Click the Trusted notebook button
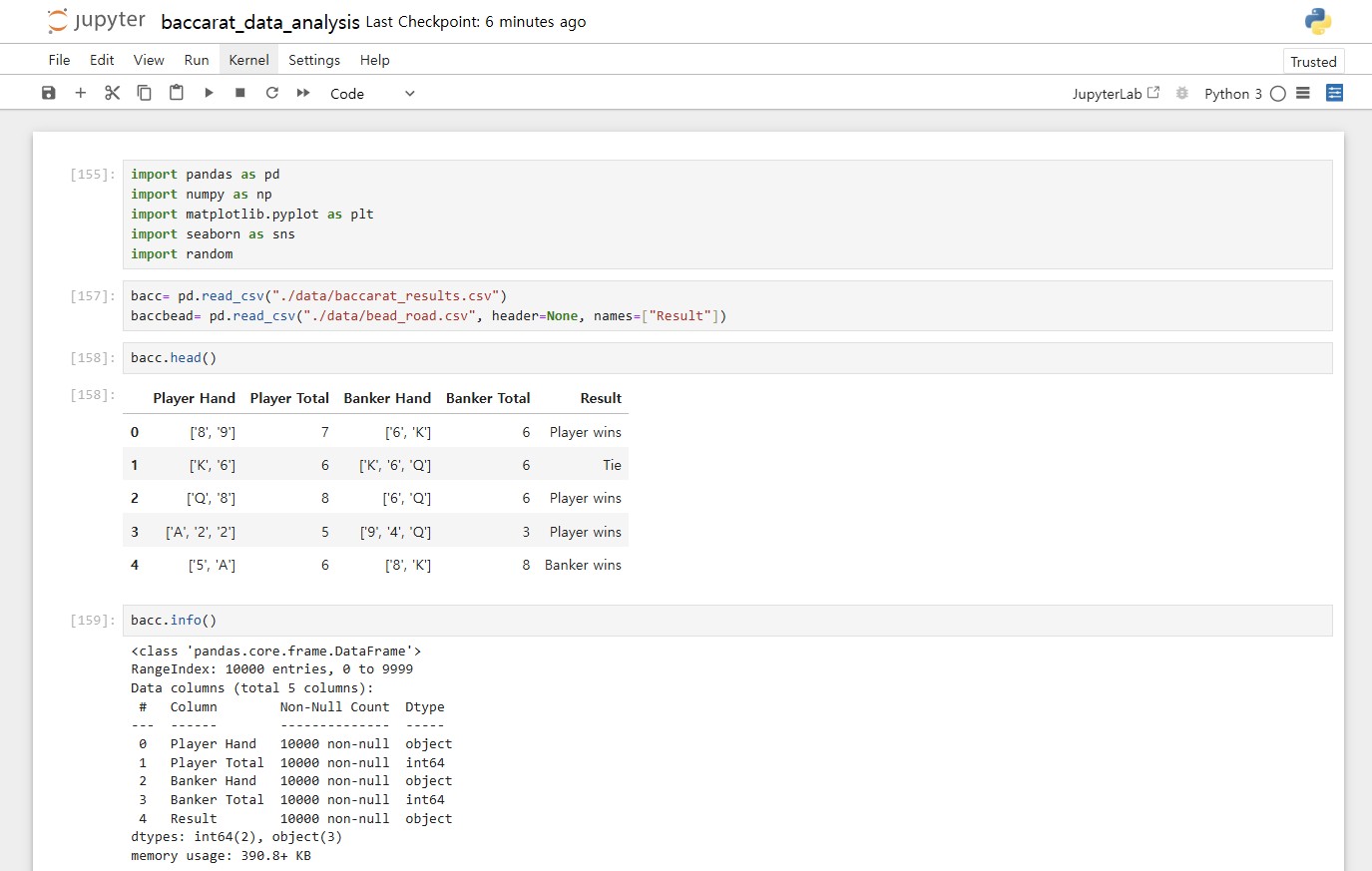1372x871 pixels. pos(1313,62)
